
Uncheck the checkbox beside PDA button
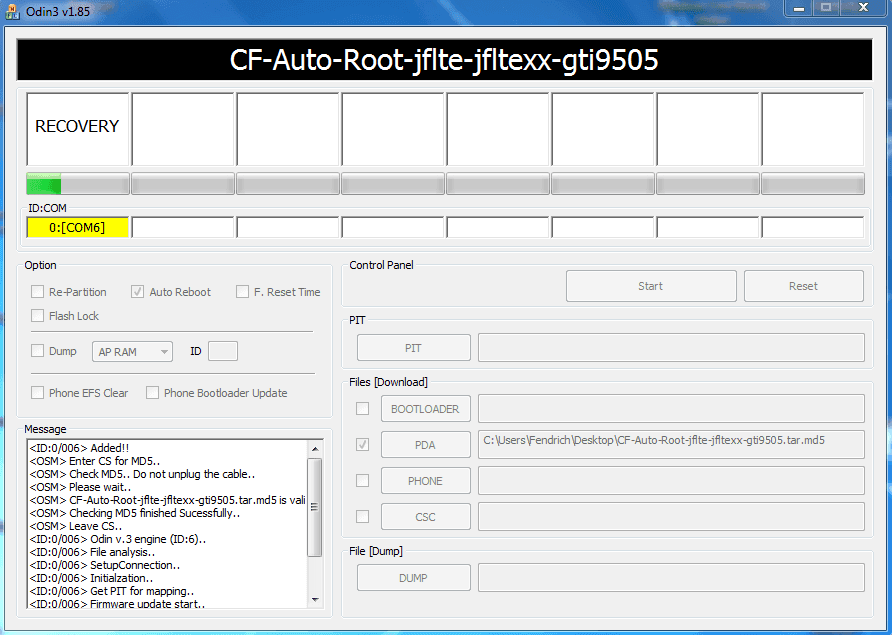pos(362,444)
